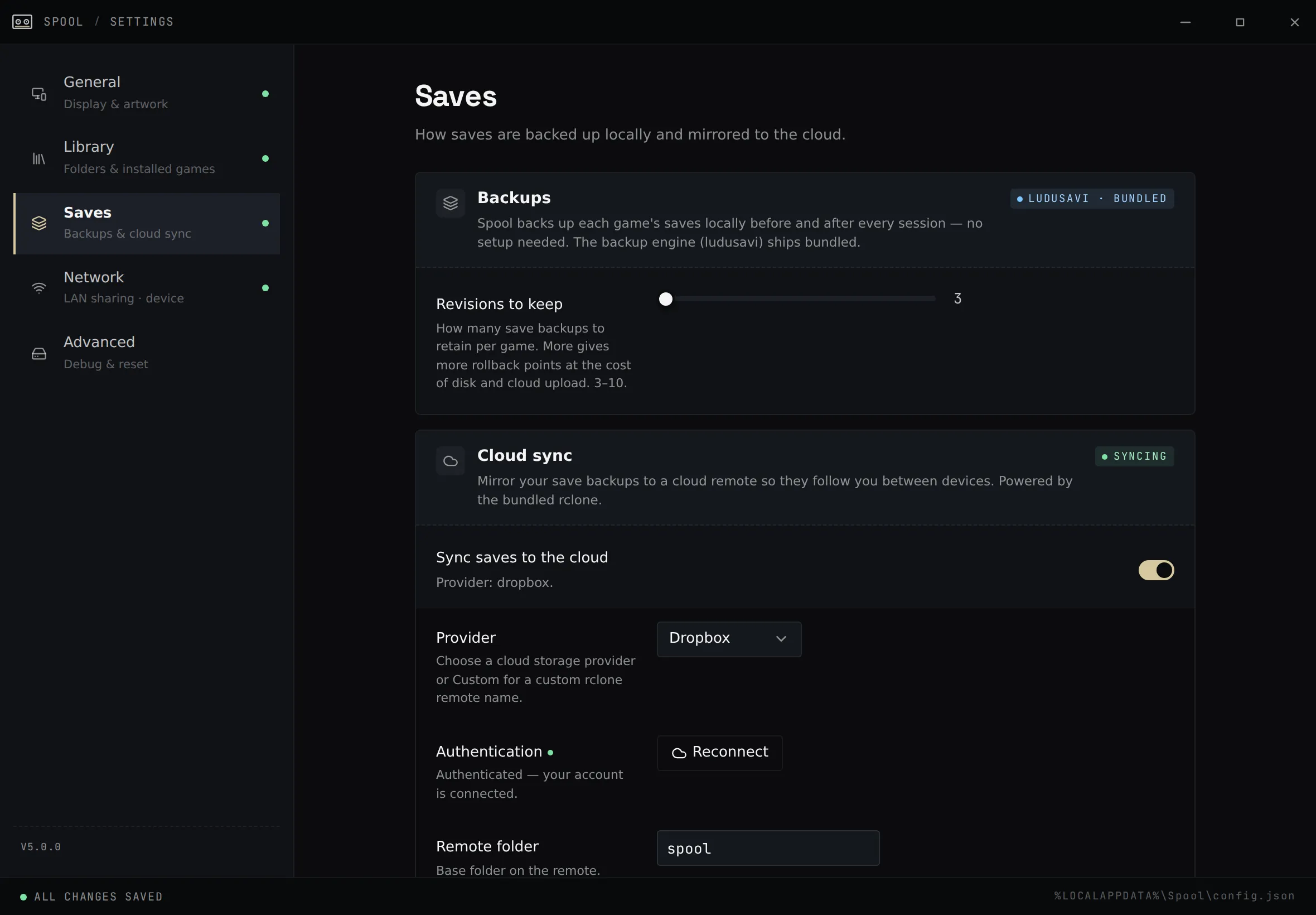Click the SPOOL breadcrumb in title bar
Image resolution: width=1316 pixels, height=915 pixels.
point(64,22)
